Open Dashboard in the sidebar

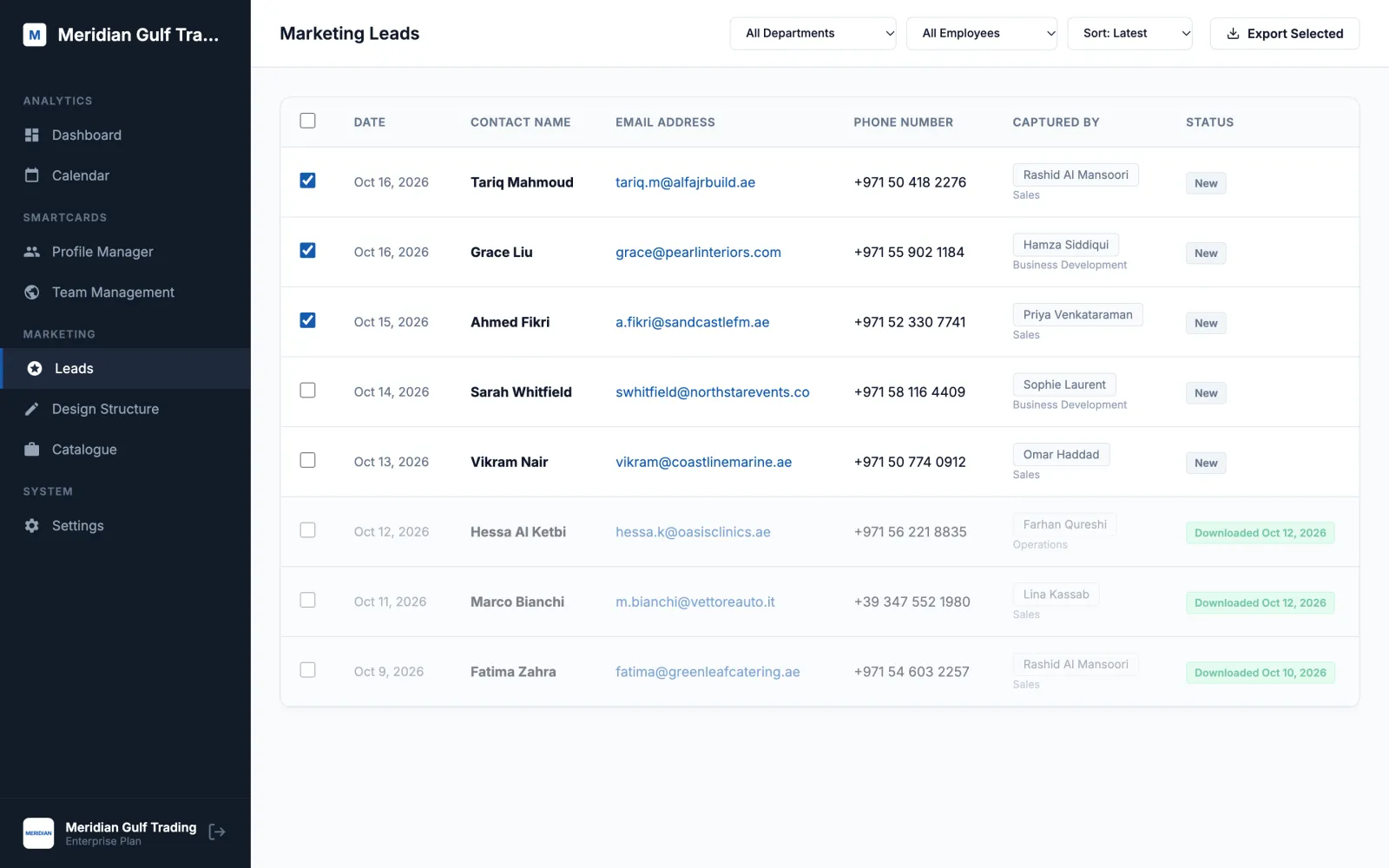click(125, 135)
